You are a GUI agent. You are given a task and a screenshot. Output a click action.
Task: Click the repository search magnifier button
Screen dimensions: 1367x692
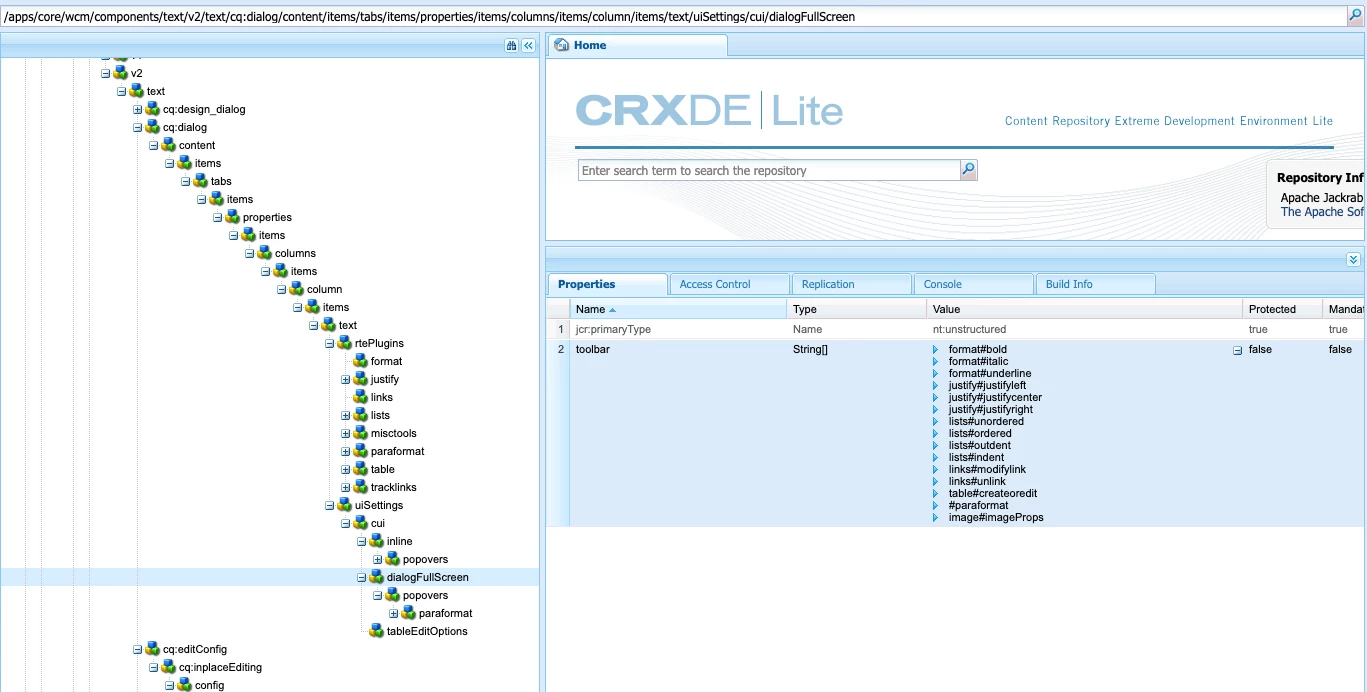[968, 170]
